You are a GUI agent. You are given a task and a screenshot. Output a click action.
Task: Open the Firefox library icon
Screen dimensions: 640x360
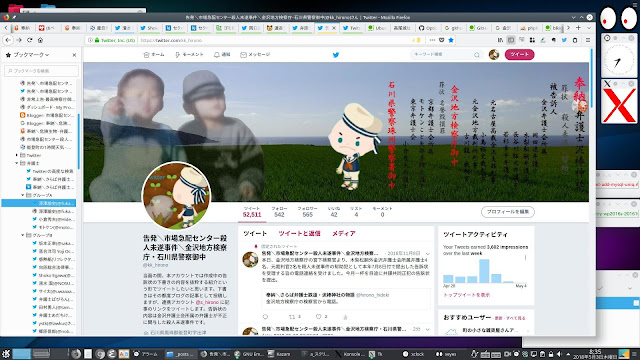pos(500,40)
